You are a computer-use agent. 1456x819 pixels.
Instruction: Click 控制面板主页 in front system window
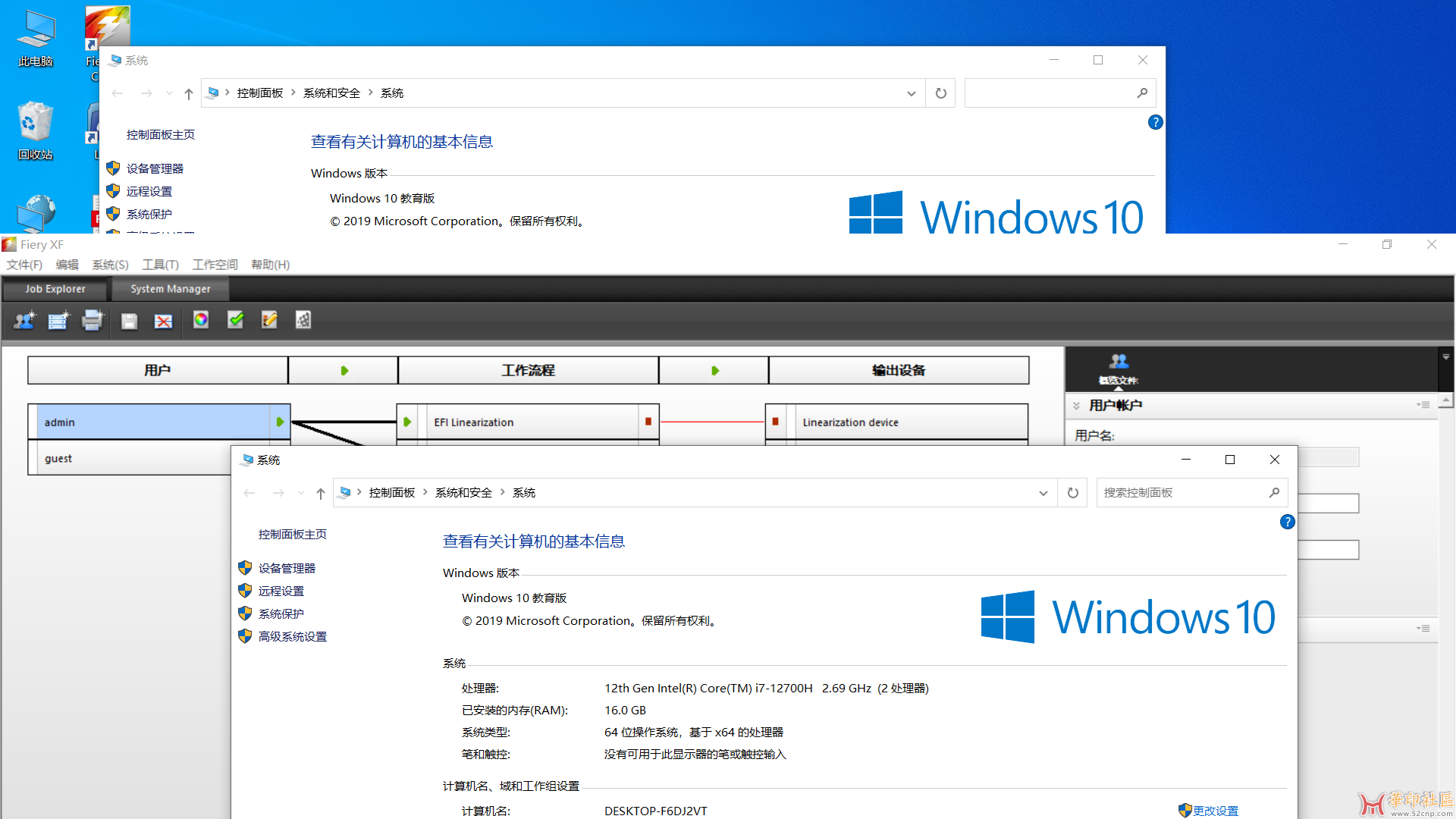coord(292,534)
